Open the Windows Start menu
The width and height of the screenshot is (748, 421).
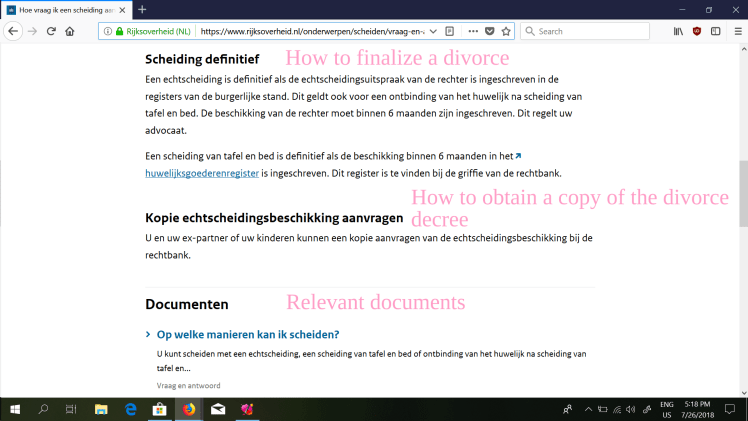click(x=15, y=409)
